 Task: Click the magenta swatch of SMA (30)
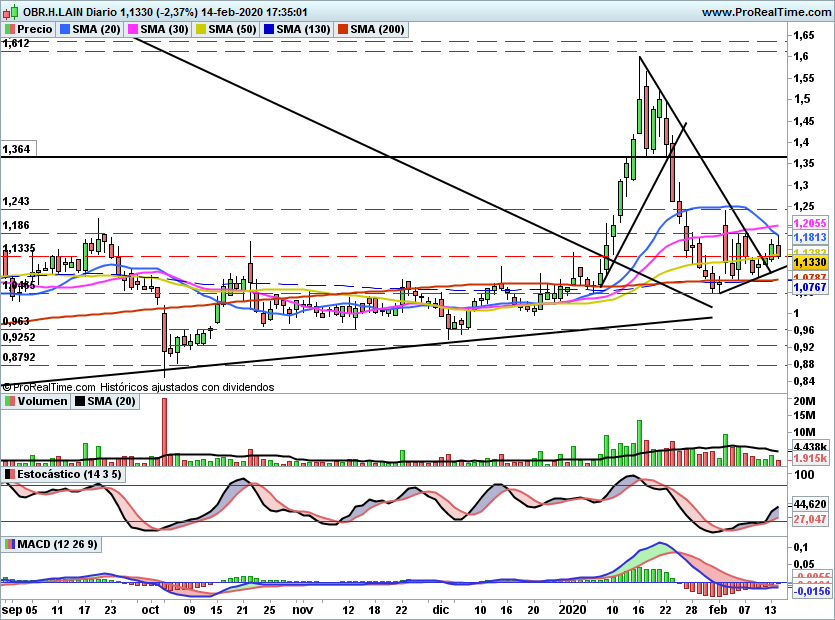pos(133,29)
